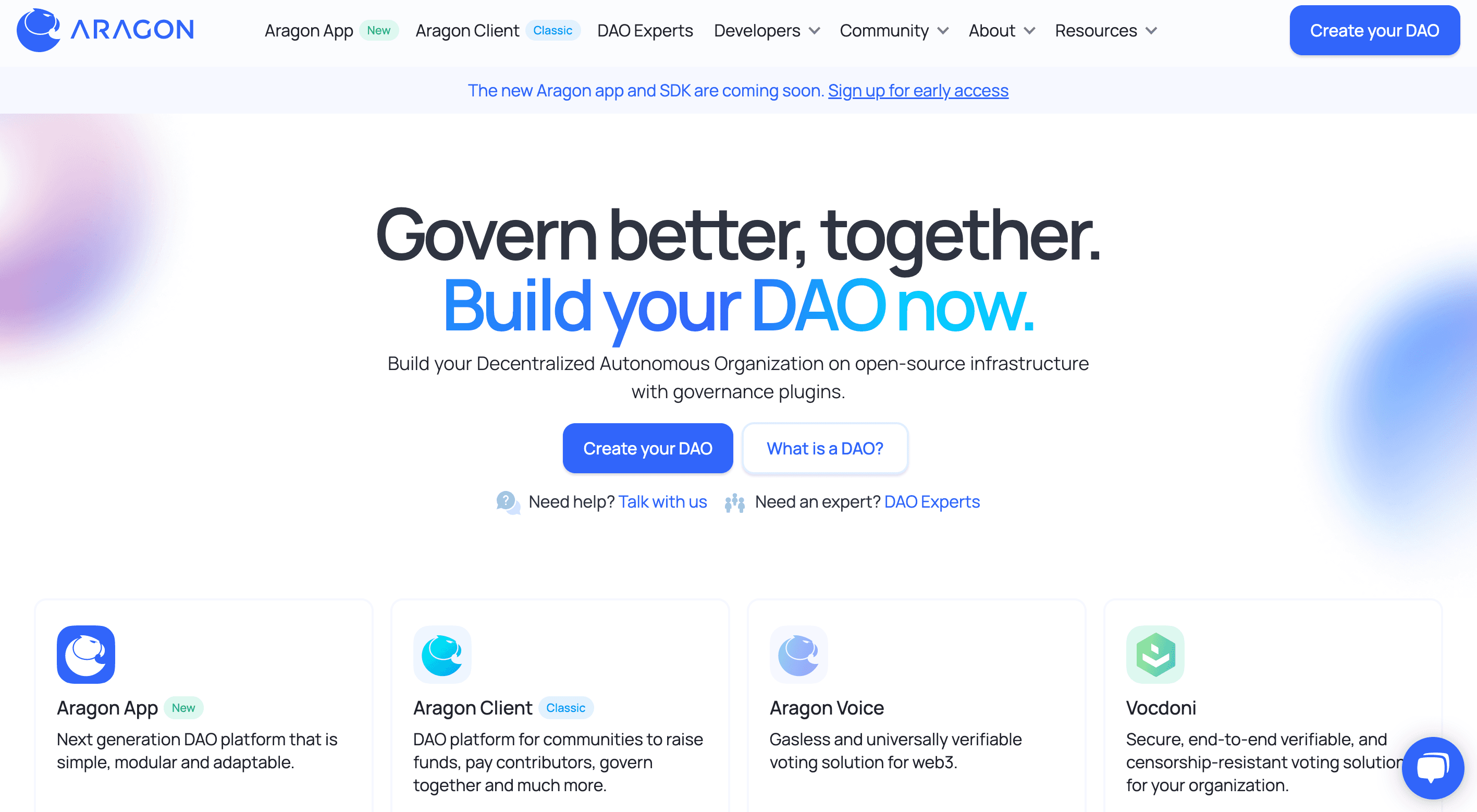Expand the Developers dropdown menu
This screenshot has height=812, width=1477.
(766, 30)
